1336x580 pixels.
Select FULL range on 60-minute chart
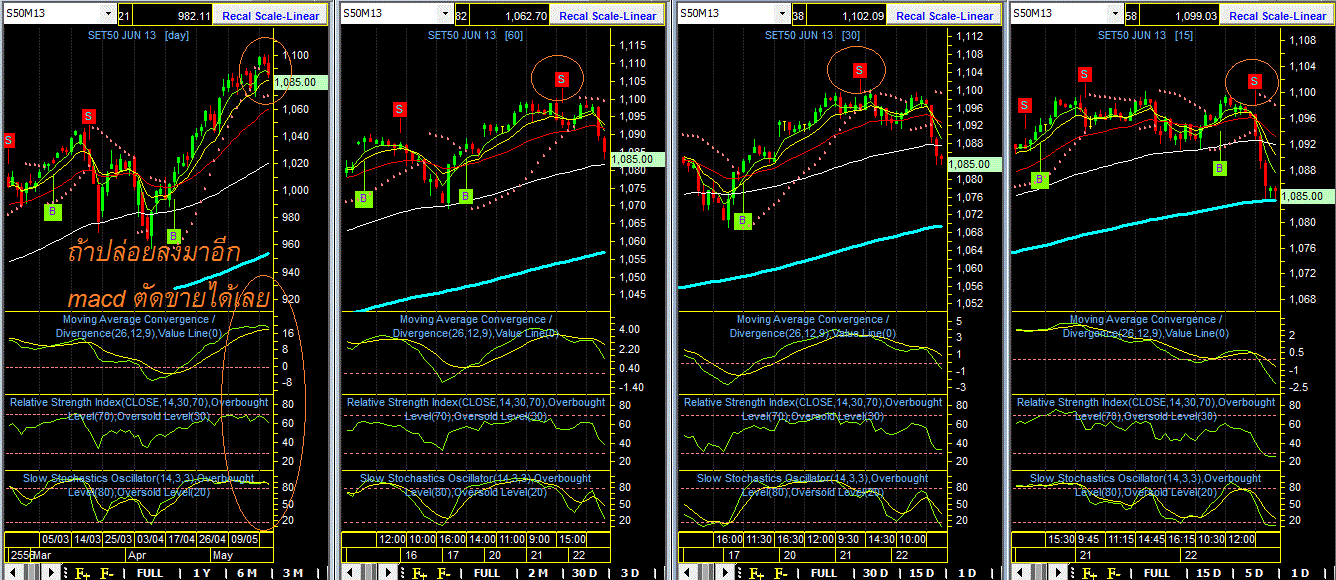coord(487,573)
